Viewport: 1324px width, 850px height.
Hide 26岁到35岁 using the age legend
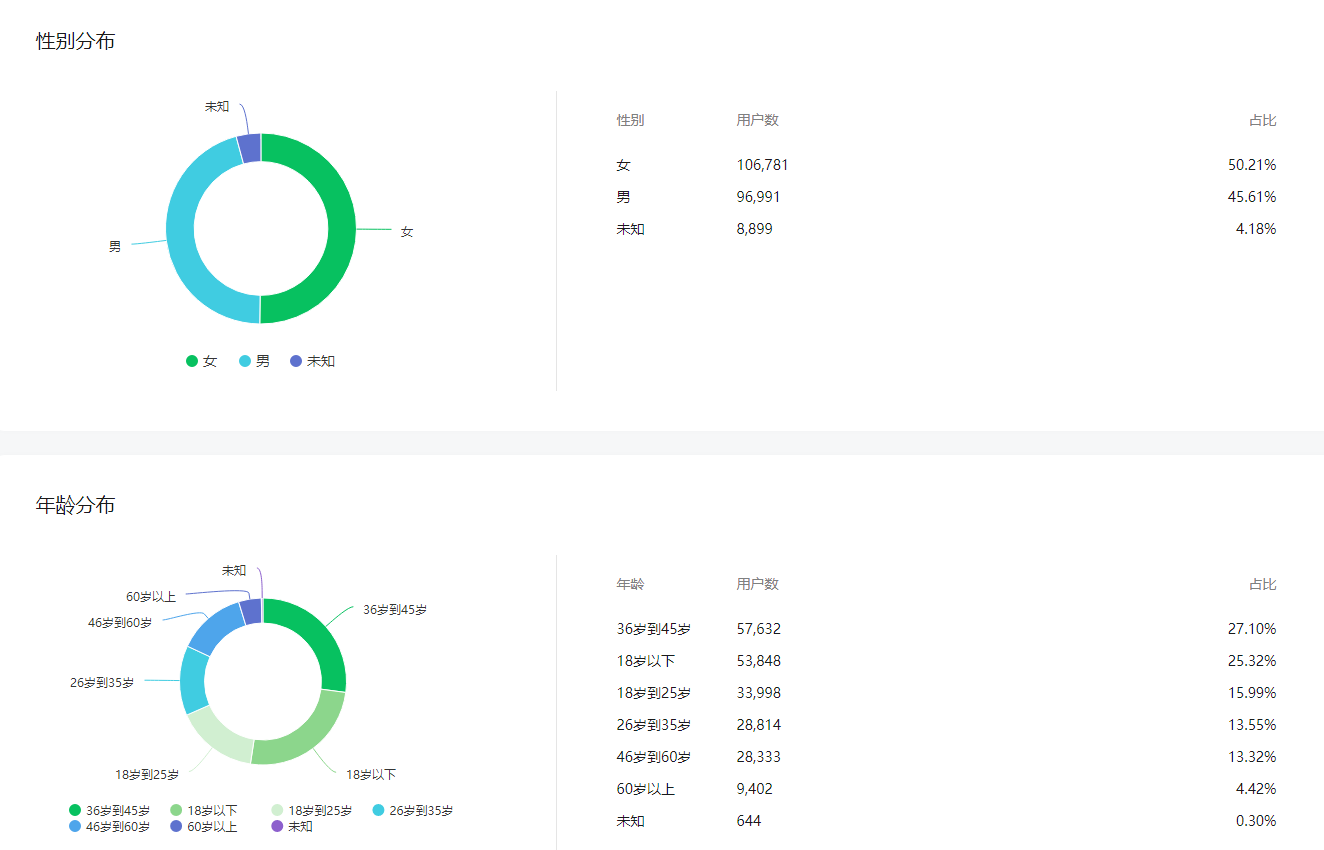412,811
